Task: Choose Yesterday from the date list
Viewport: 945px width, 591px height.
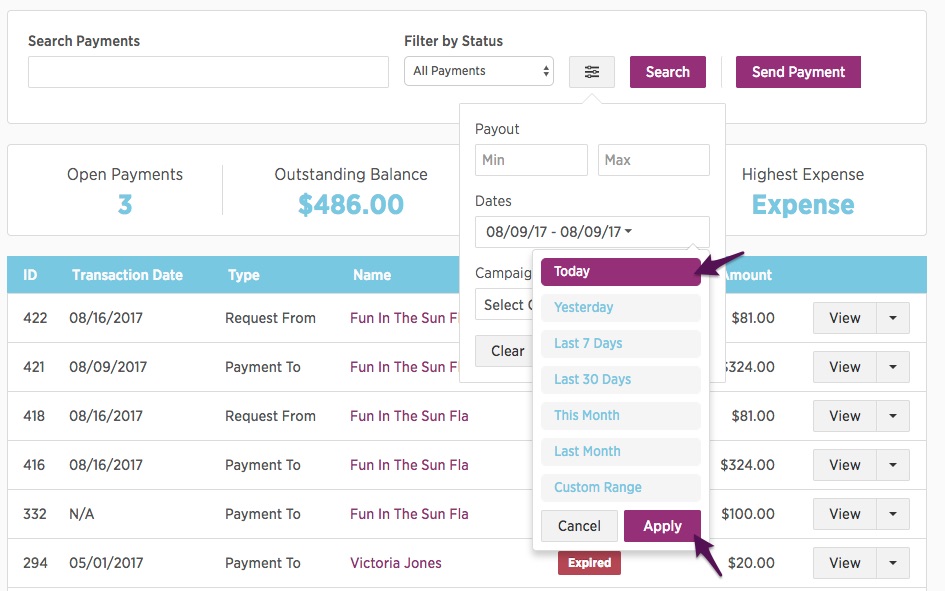Action: [621, 307]
